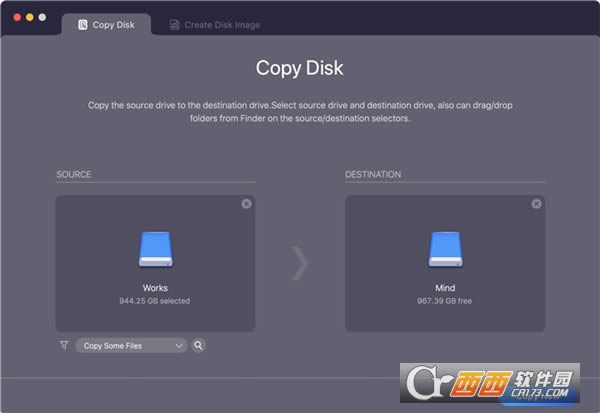600x413 pixels.
Task: Click the Create Disk Image tab icon
Action: (174, 25)
